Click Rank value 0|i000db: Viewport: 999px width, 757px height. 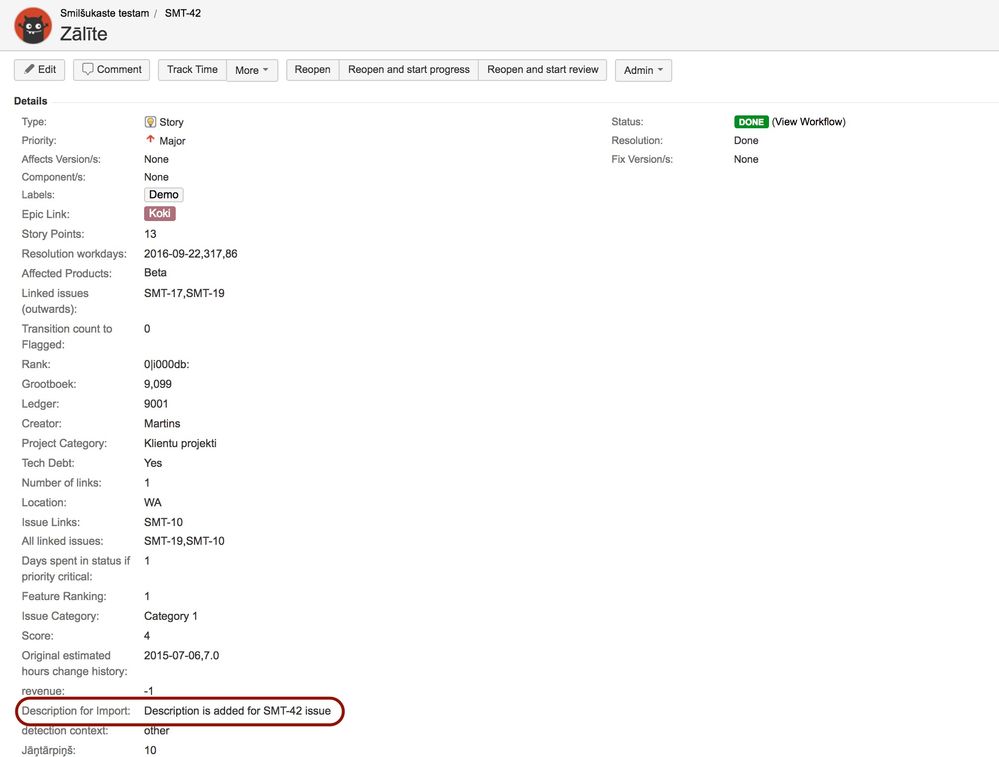click(x=166, y=364)
